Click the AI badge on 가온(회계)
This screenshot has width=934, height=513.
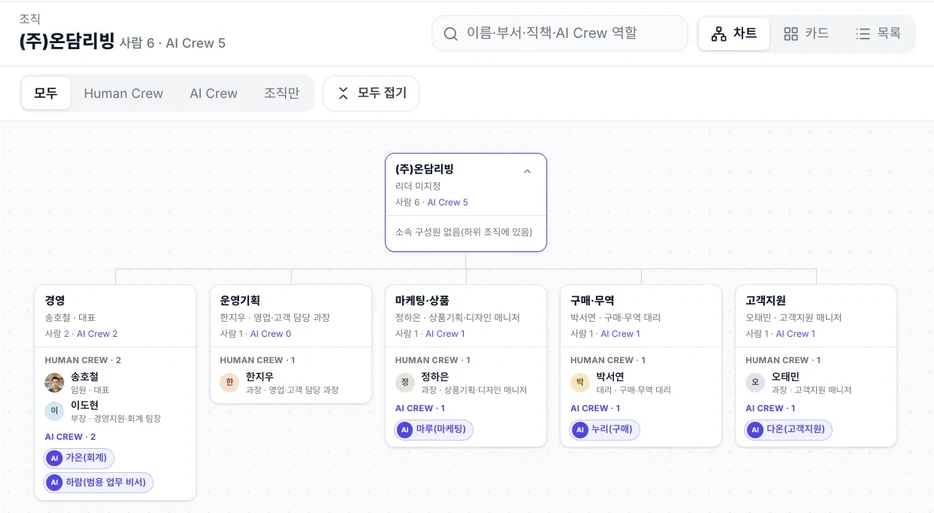click(x=55, y=458)
